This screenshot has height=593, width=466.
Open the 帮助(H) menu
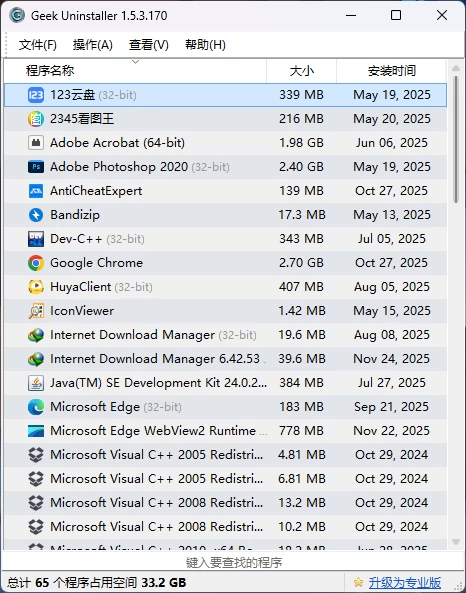[205, 45]
